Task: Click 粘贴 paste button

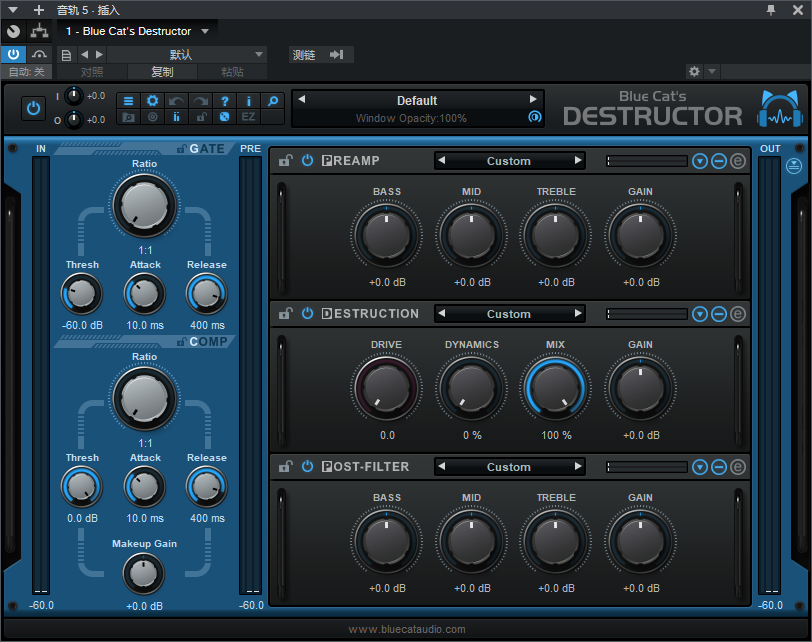Action: pyautogui.click(x=232, y=72)
